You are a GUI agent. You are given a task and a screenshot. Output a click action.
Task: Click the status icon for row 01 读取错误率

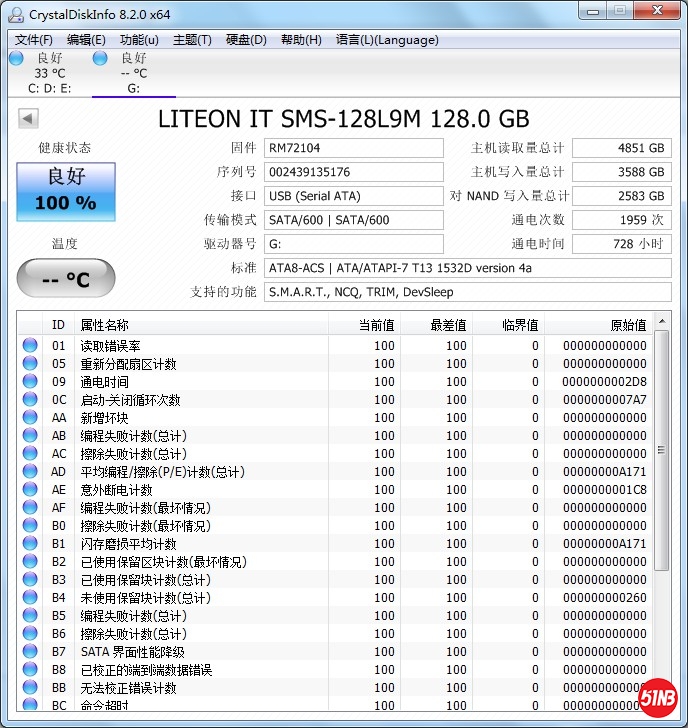pyautogui.click(x=29, y=346)
